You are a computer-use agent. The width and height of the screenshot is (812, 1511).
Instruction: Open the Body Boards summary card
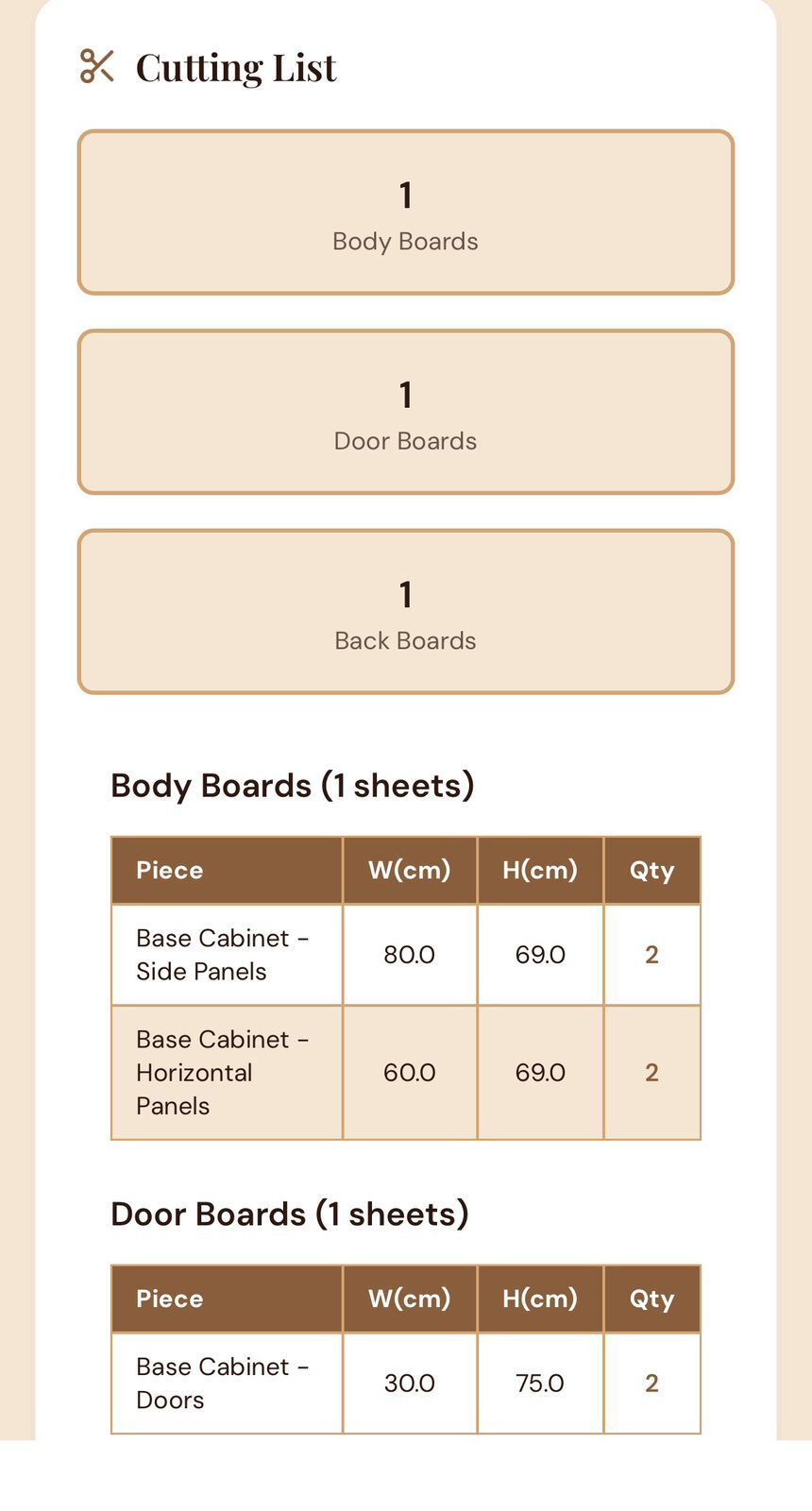(x=406, y=212)
